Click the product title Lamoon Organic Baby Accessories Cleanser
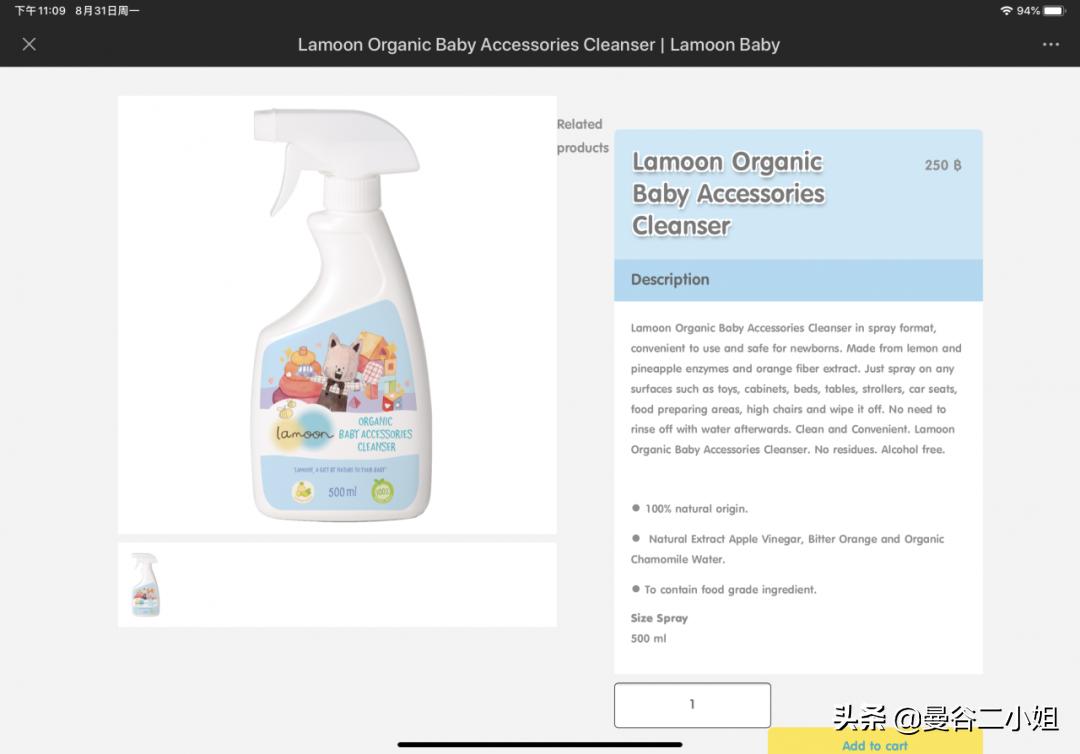This screenshot has height=754, width=1080. 728,193
